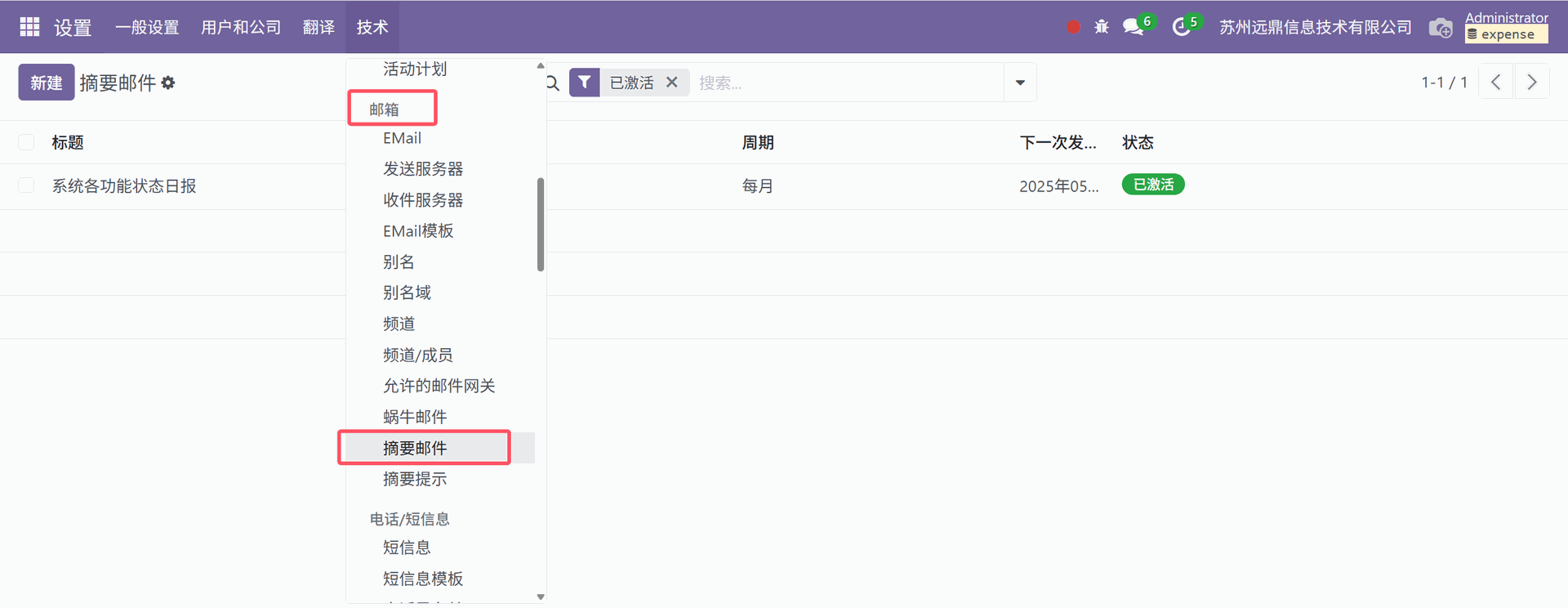Open the 系统各功能状态日报 record
This screenshot has height=608, width=1568.
[x=124, y=186]
